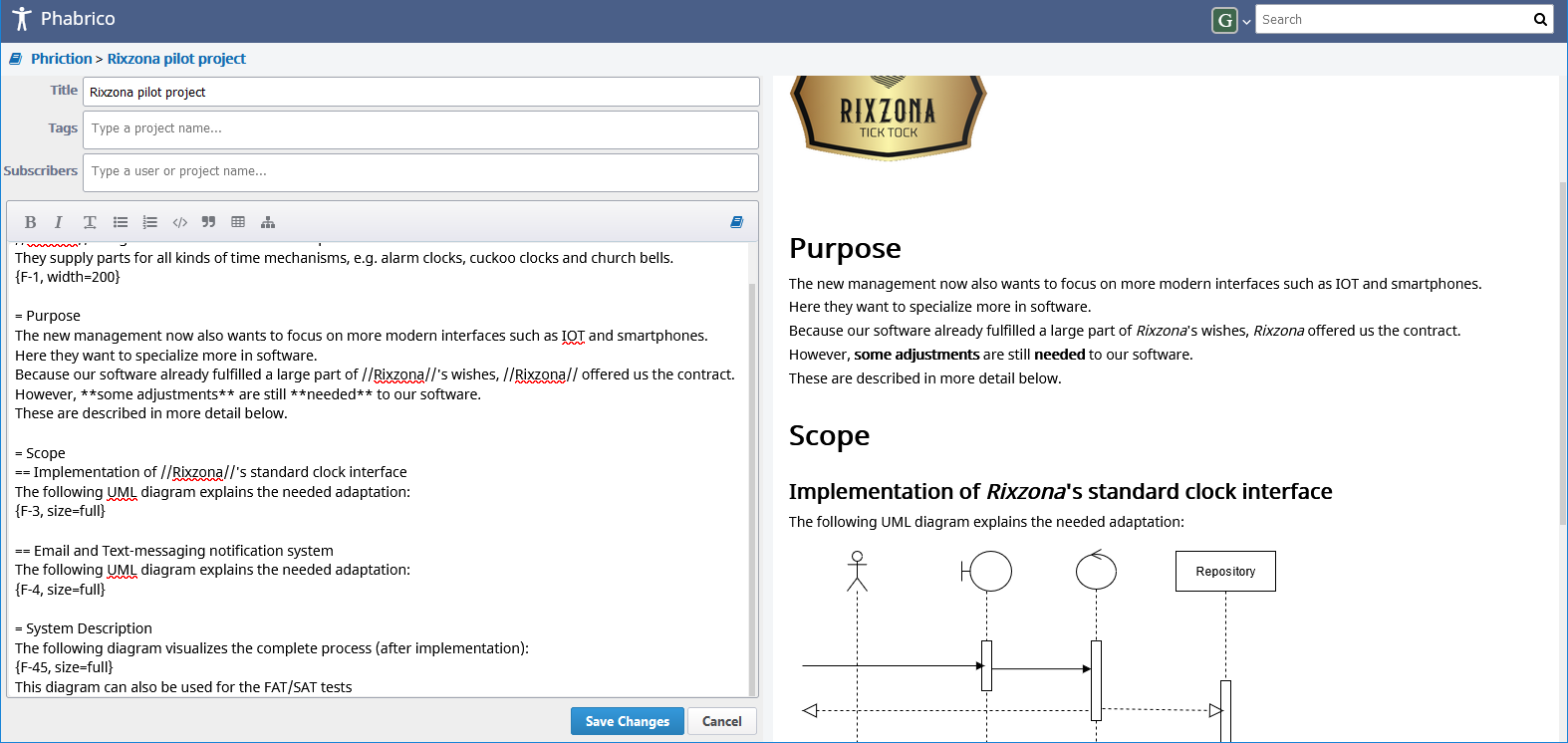
Task: Insert a diagram via sitemap icon
Action: point(268,222)
